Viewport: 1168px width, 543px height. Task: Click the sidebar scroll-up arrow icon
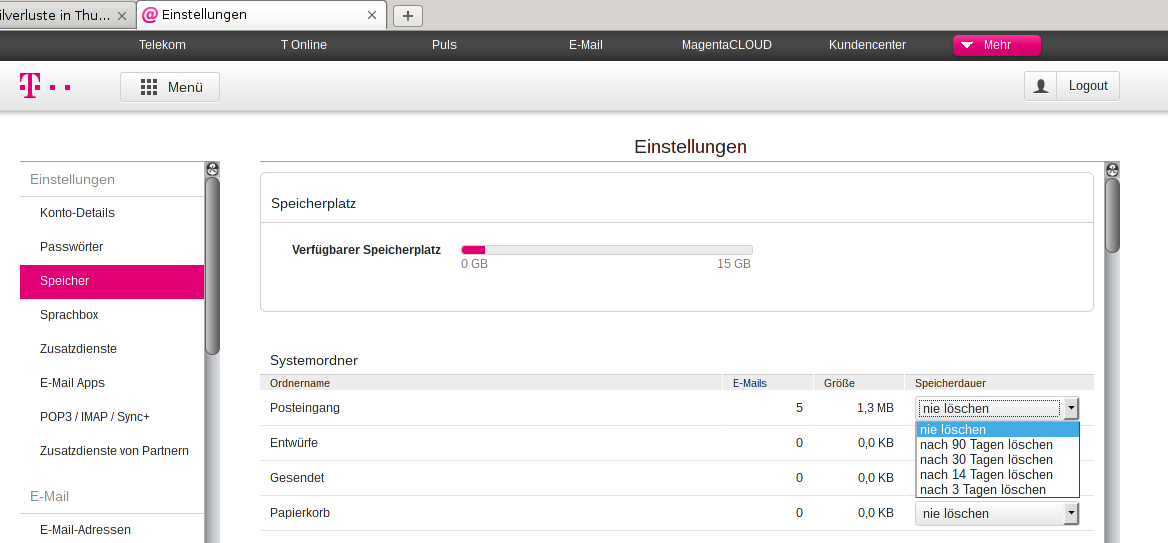pos(212,169)
